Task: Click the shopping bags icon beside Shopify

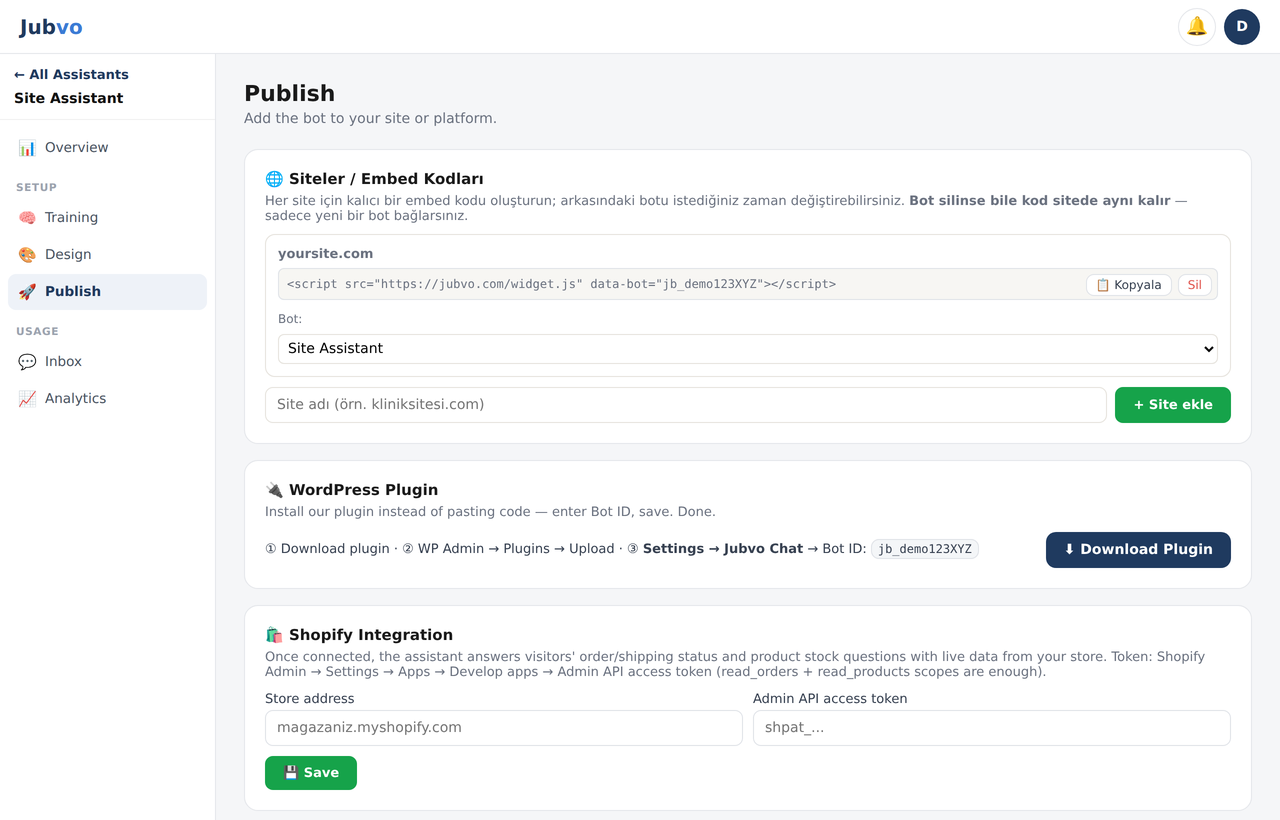Action: pyautogui.click(x=274, y=635)
